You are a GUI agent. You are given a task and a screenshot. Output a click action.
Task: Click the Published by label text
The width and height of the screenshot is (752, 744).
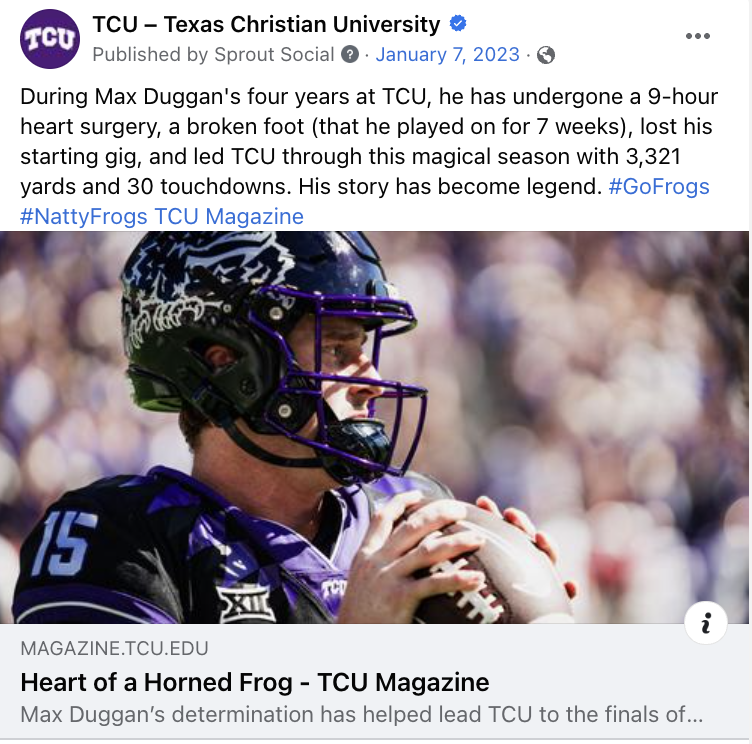149,55
